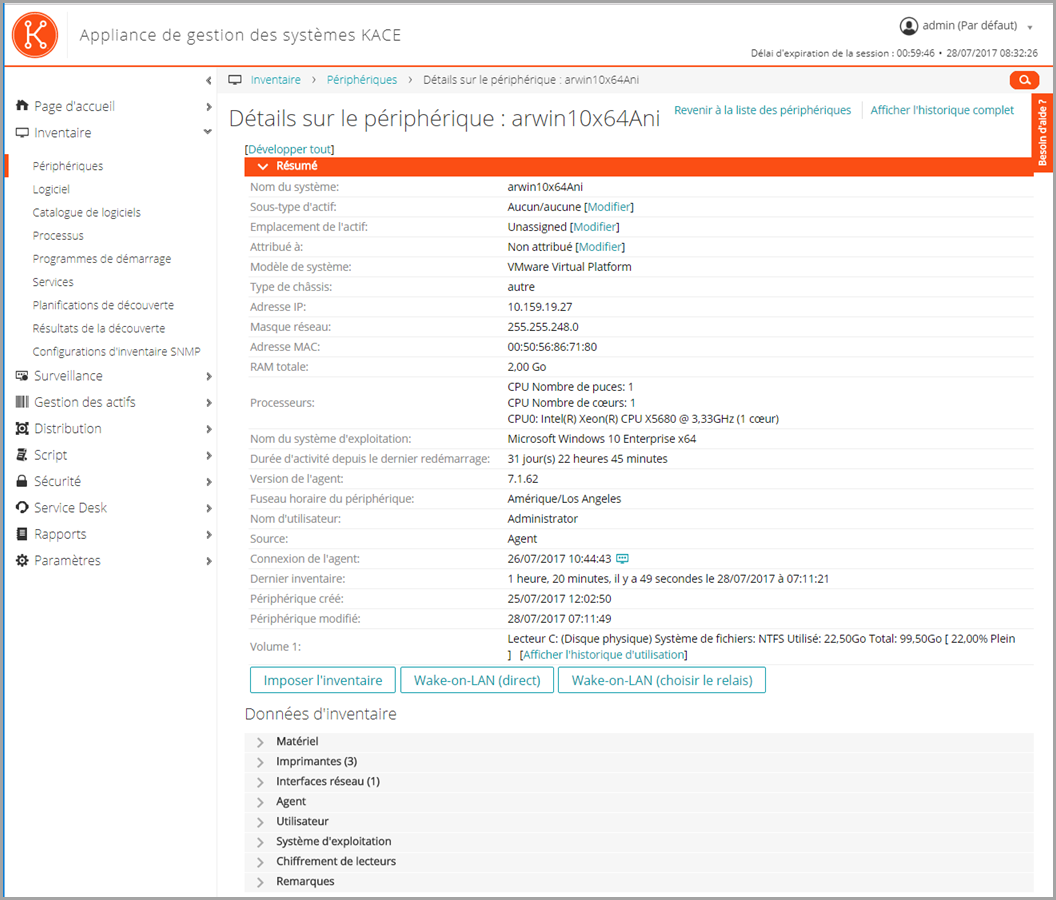Click the Imposer l'inventaire button
This screenshot has height=900, width=1056.
(x=323, y=680)
